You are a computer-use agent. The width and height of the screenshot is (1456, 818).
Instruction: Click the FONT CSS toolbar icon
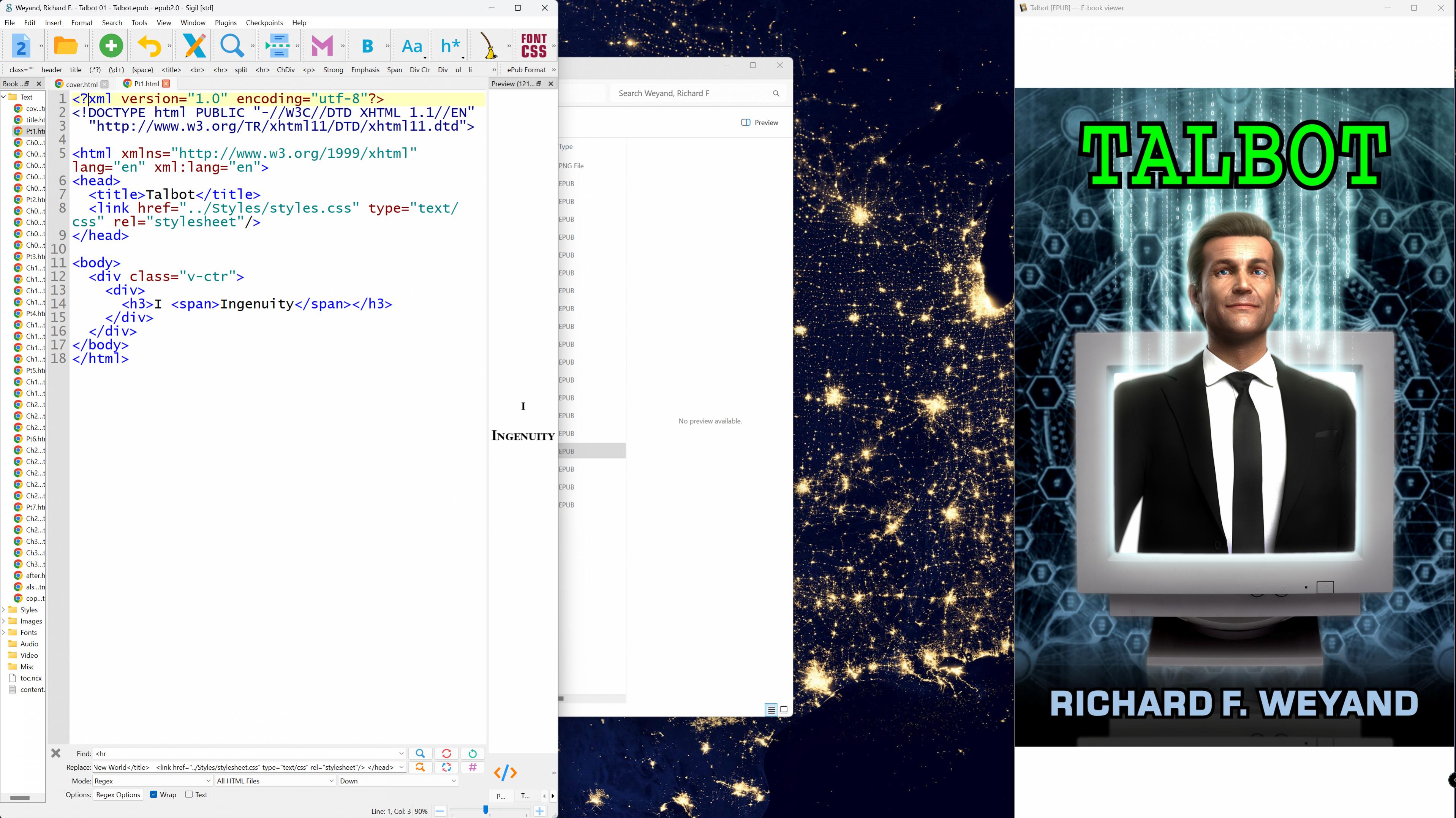pos(534,45)
